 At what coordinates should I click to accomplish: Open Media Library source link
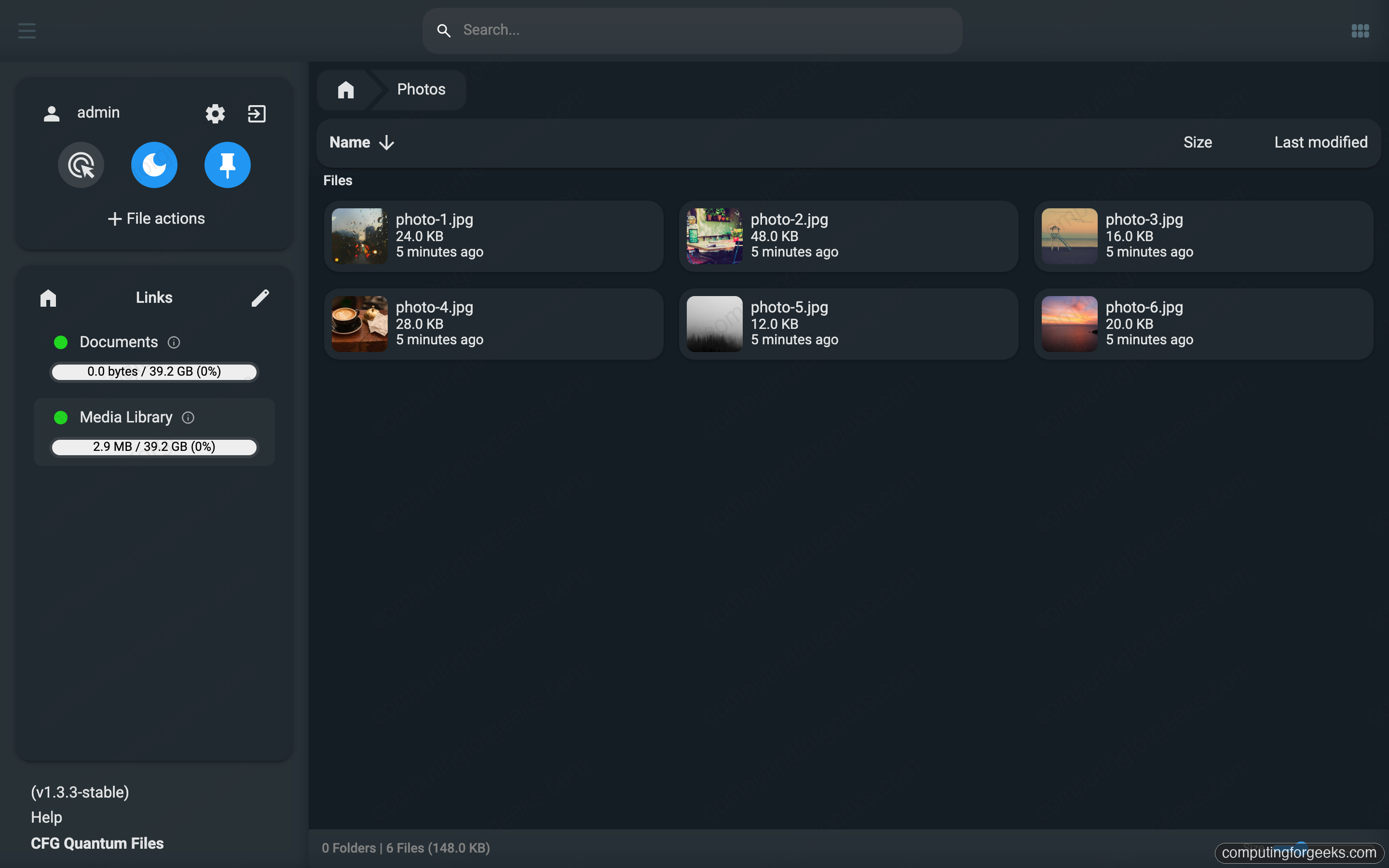coord(126,417)
